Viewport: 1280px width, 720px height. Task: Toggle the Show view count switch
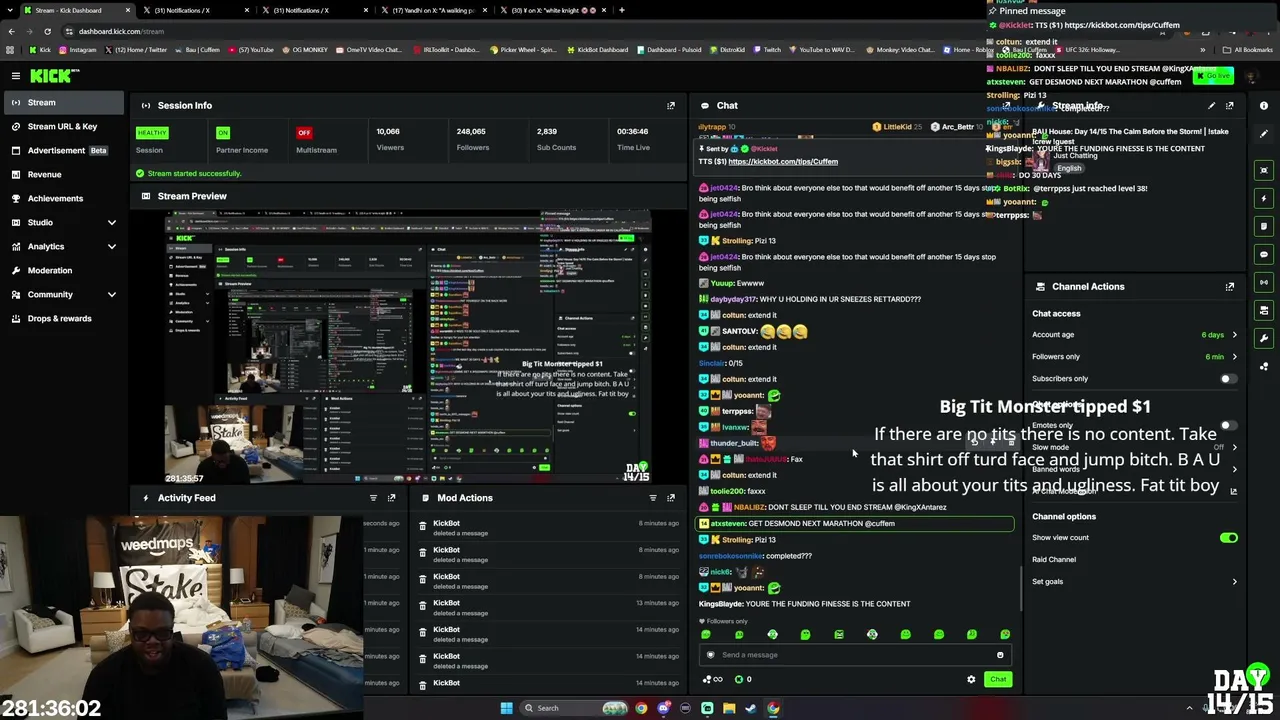[x=1228, y=538]
